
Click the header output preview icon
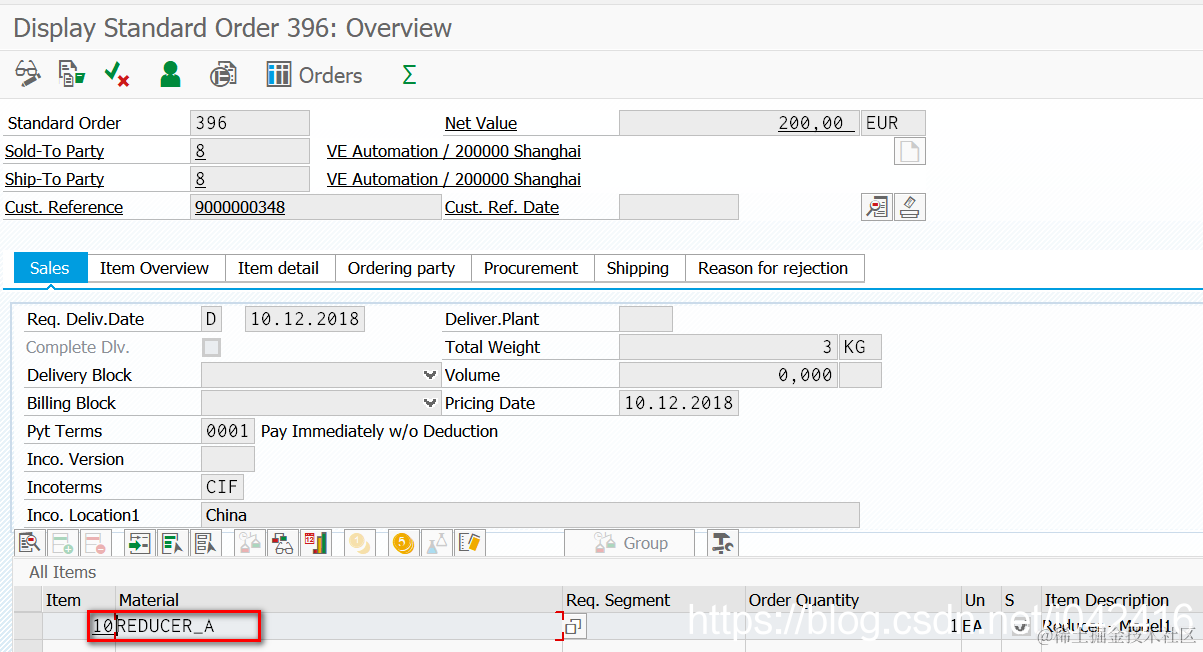(x=223, y=74)
